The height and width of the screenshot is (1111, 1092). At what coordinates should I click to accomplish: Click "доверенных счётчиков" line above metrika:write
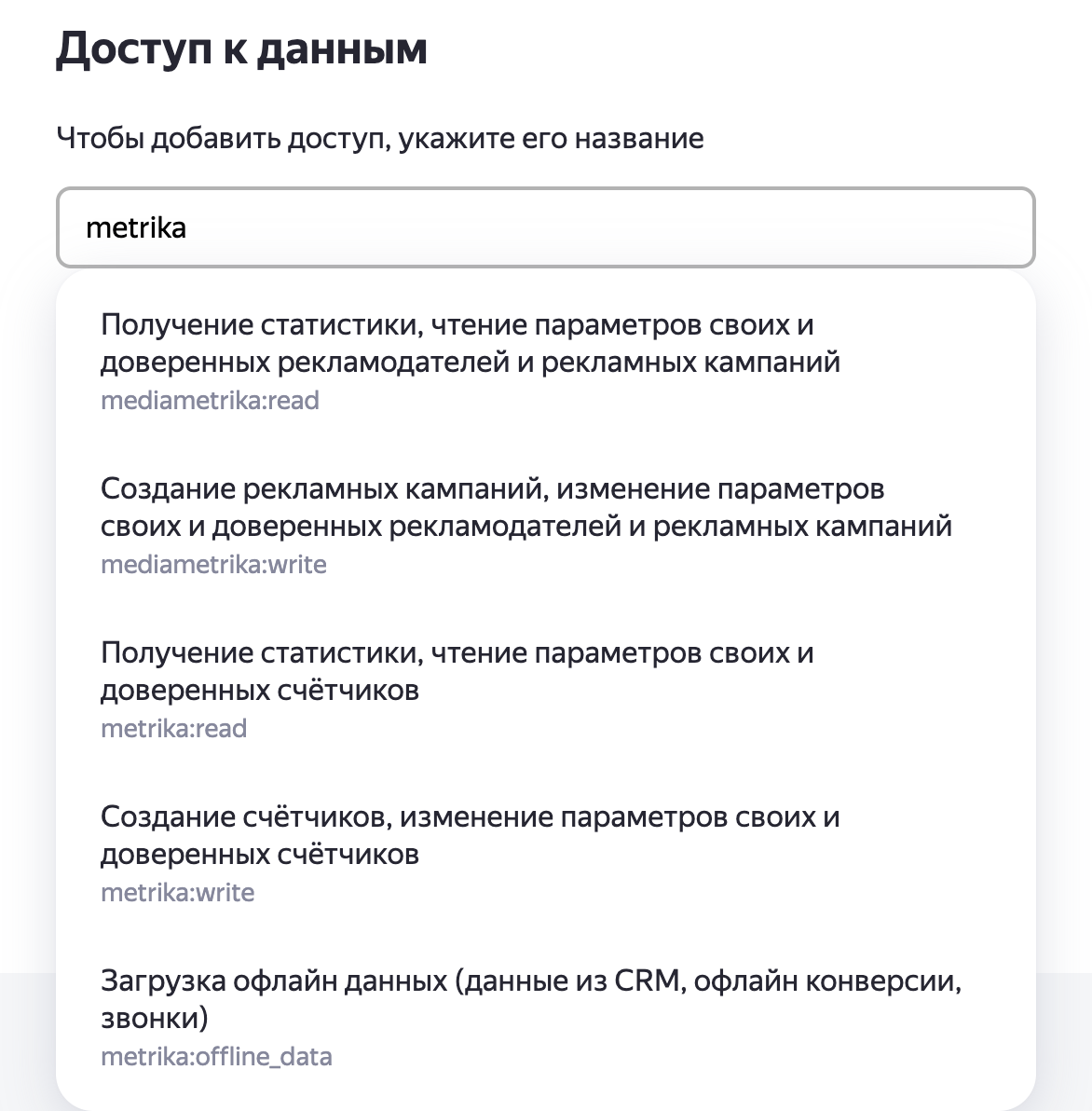click(x=259, y=855)
